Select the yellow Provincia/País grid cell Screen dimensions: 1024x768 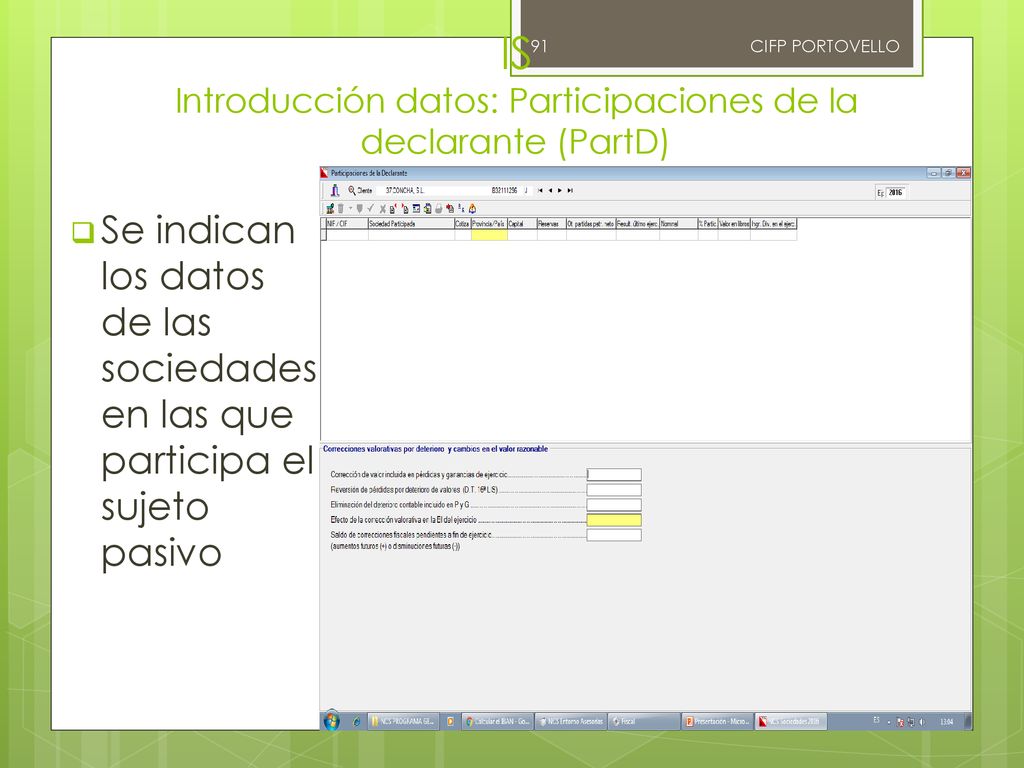[489, 234]
